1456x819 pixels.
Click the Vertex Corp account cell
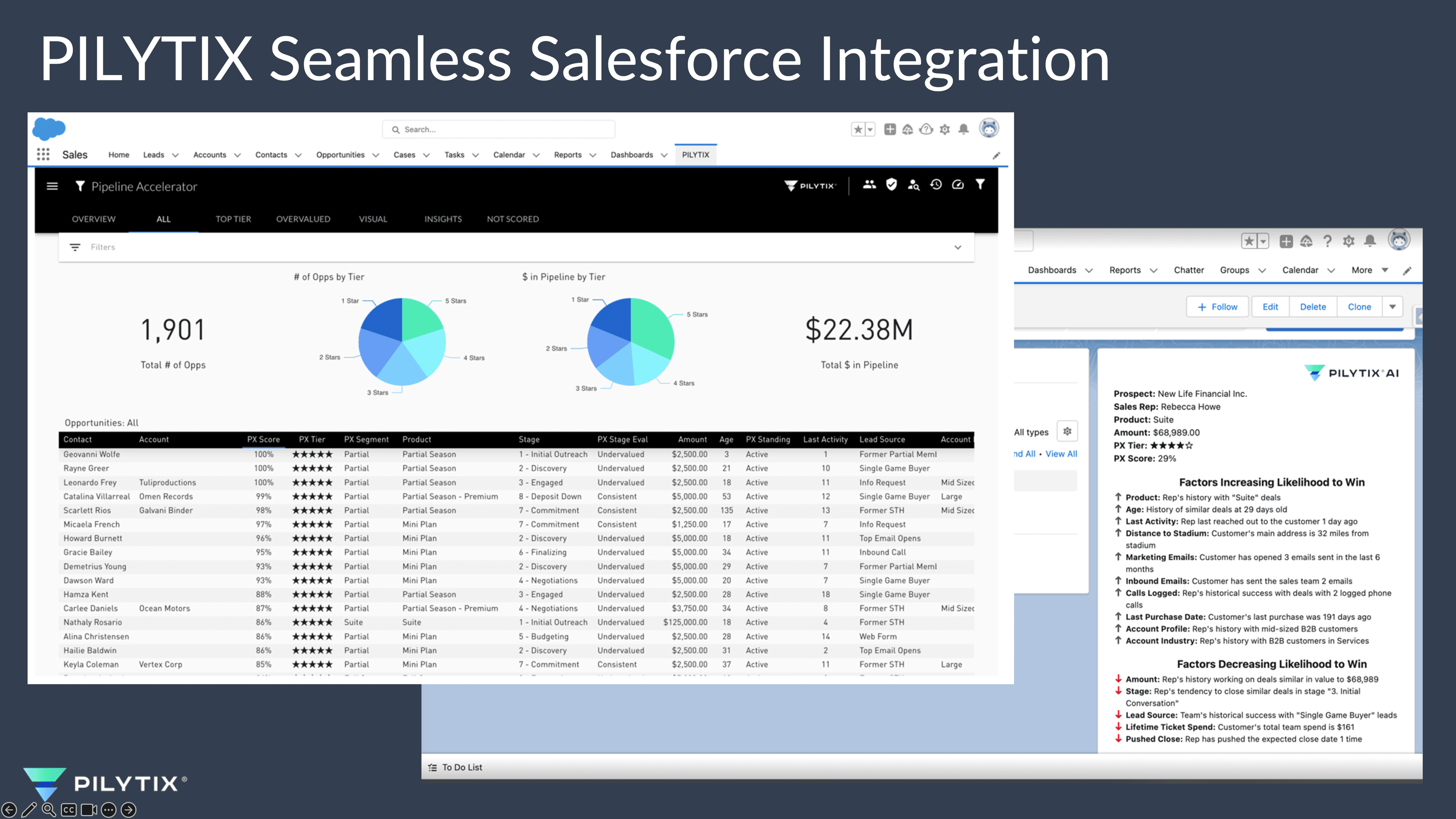pyautogui.click(x=160, y=665)
